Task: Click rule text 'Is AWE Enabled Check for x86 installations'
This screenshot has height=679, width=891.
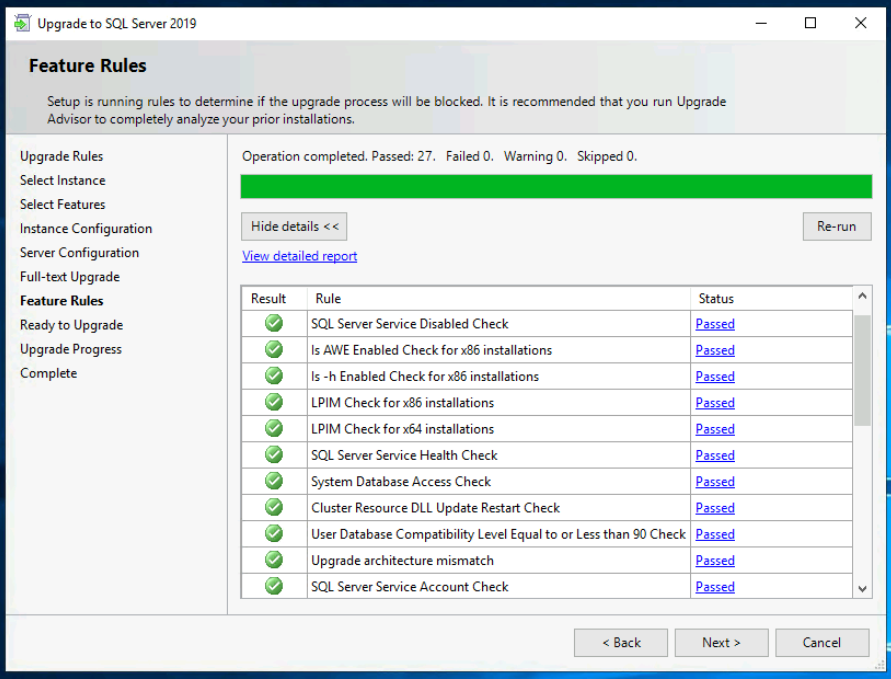Action: pos(431,350)
